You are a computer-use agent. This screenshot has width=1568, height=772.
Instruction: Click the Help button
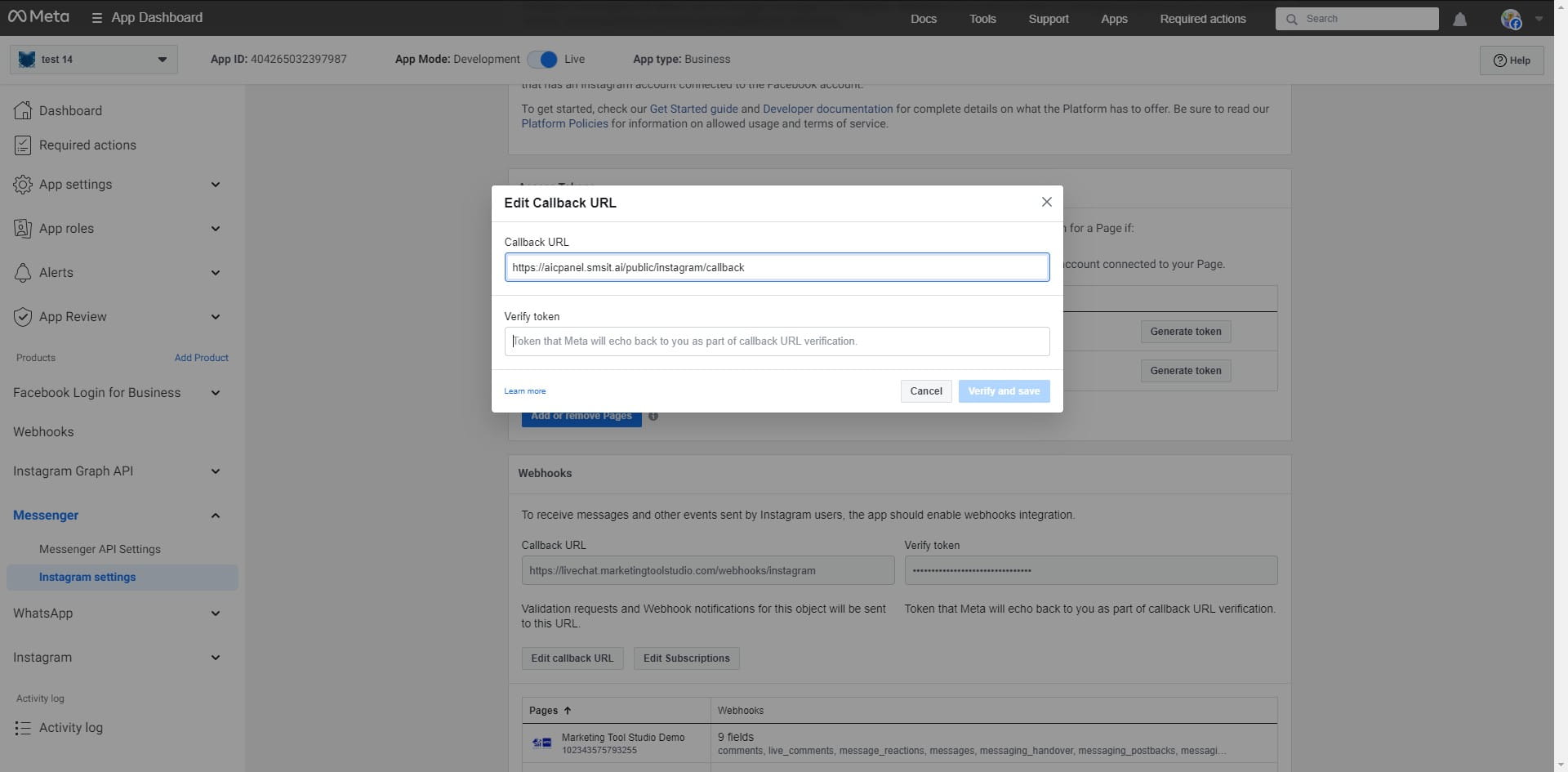tap(1511, 60)
